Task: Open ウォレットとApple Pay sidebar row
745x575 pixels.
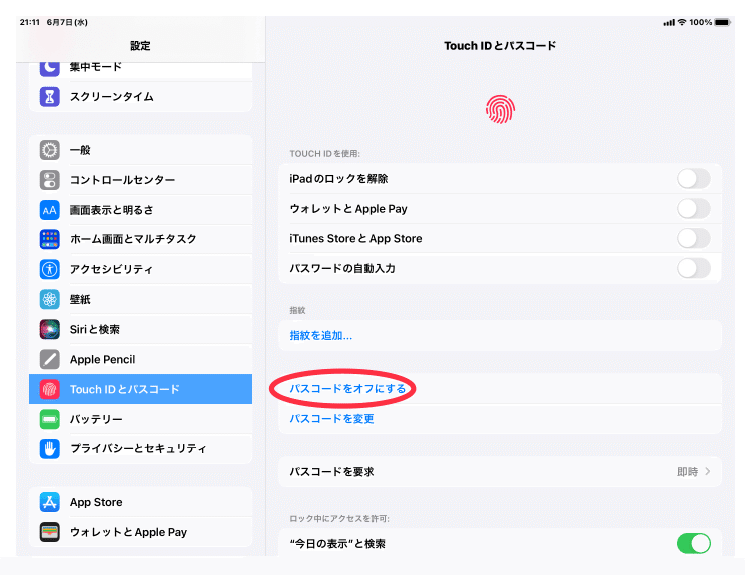Action: pyautogui.click(x=141, y=532)
